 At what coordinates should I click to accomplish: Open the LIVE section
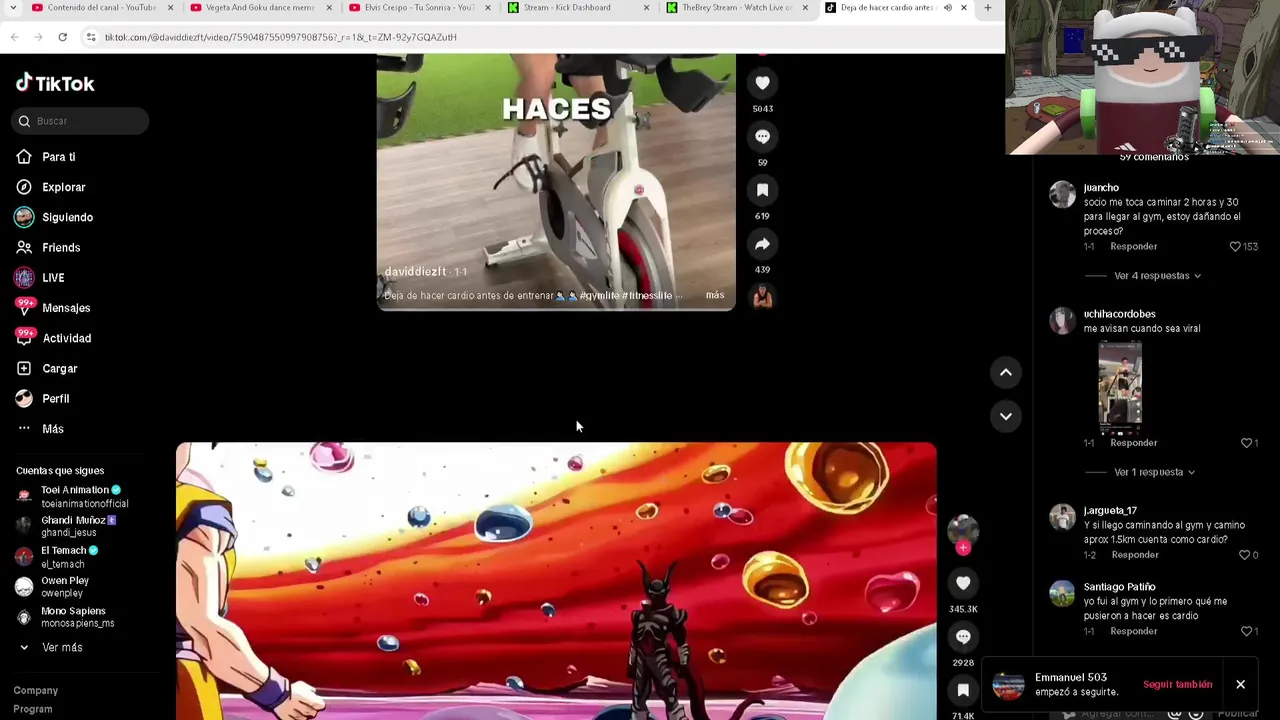(x=53, y=278)
